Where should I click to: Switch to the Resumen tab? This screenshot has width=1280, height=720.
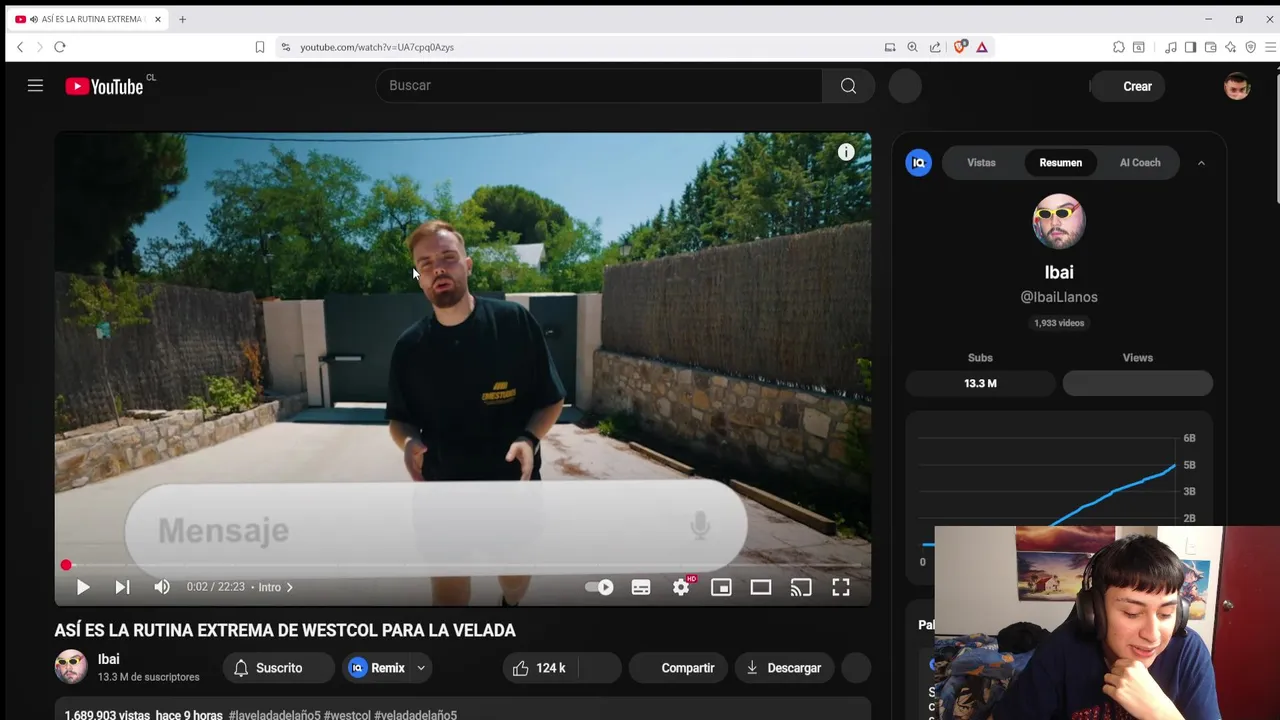coord(1060,163)
